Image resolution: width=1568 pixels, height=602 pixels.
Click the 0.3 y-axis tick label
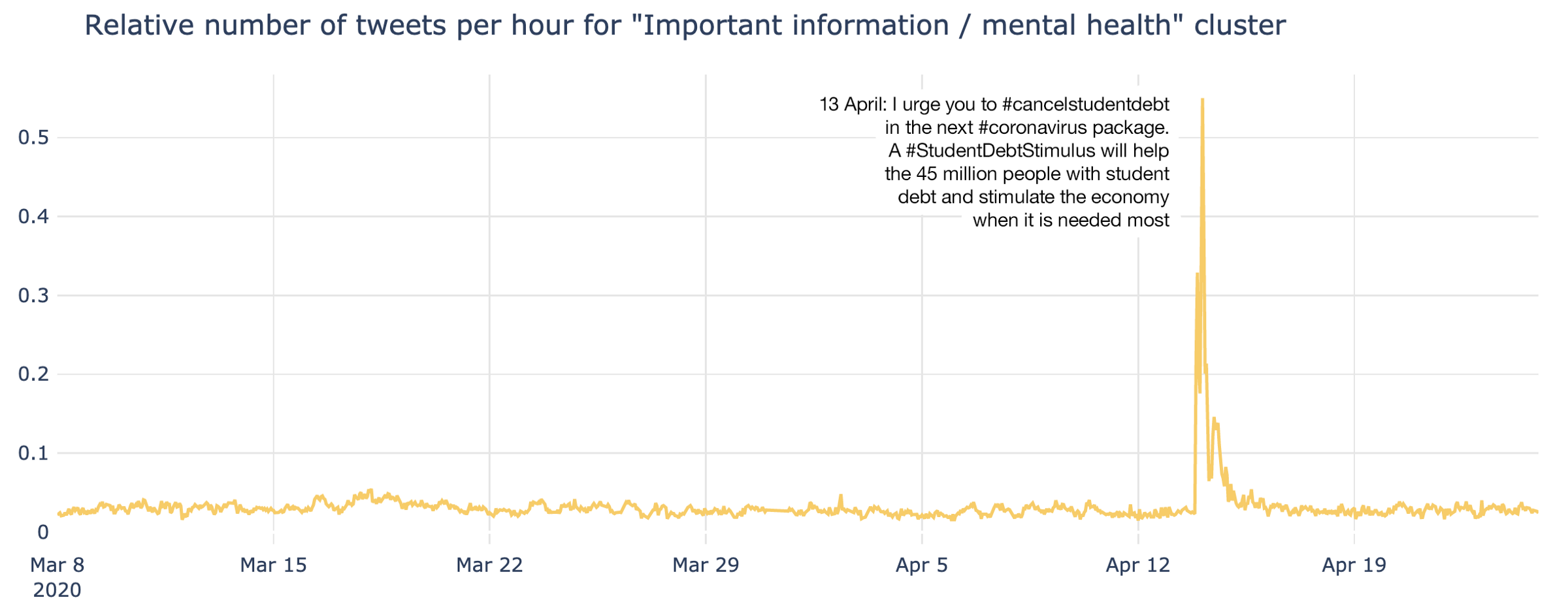pos(34,296)
